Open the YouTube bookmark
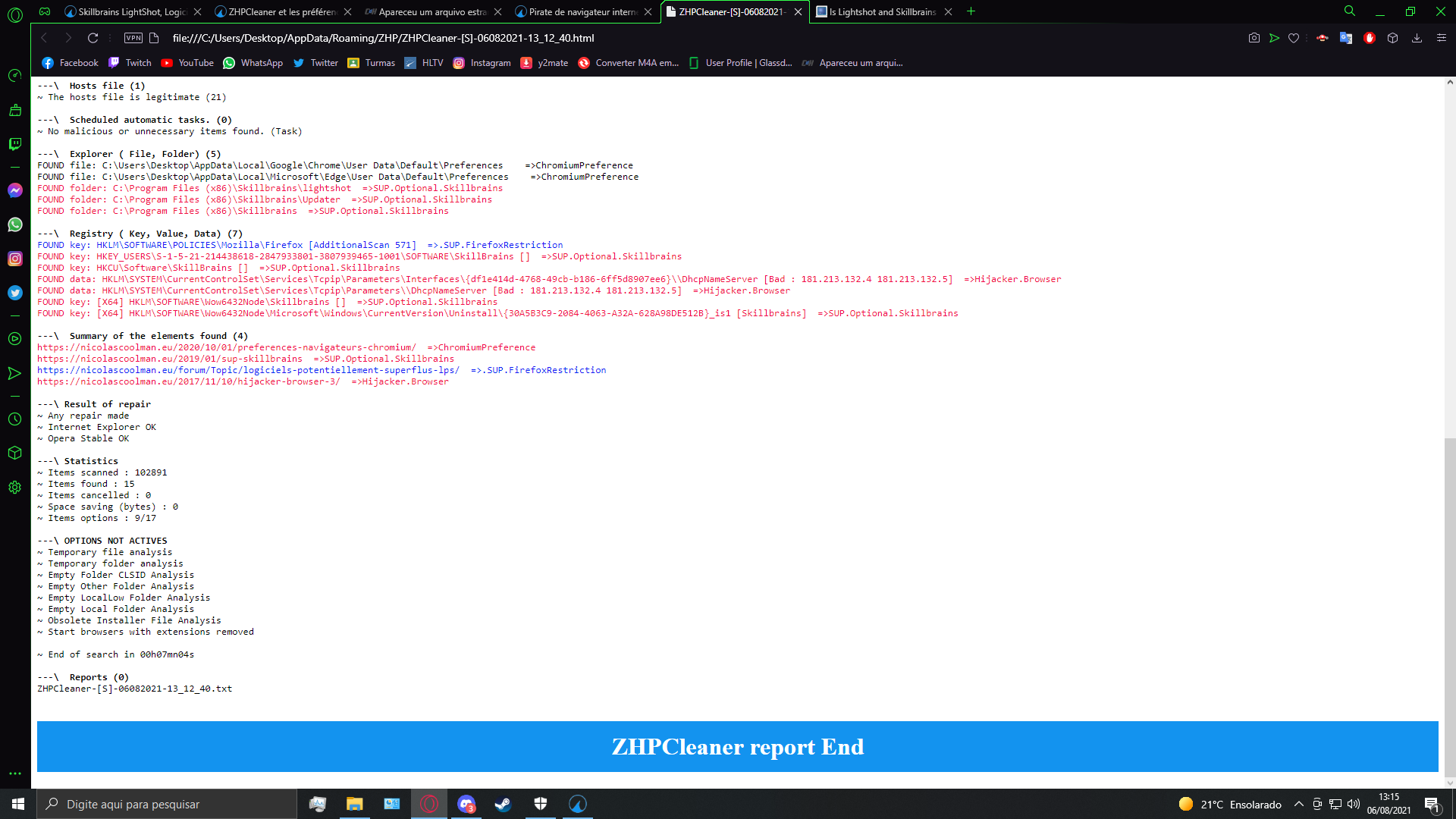The height and width of the screenshot is (819, 1456). [x=187, y=63]
